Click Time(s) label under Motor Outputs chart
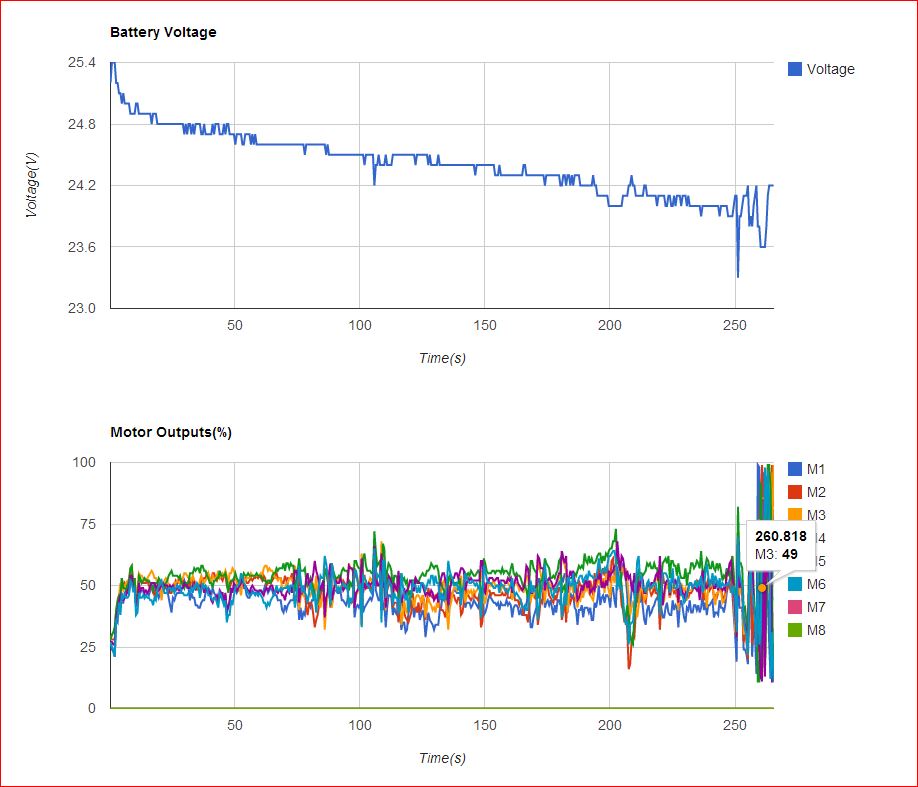This screenshot has height=787, width=918. [441, 758]
